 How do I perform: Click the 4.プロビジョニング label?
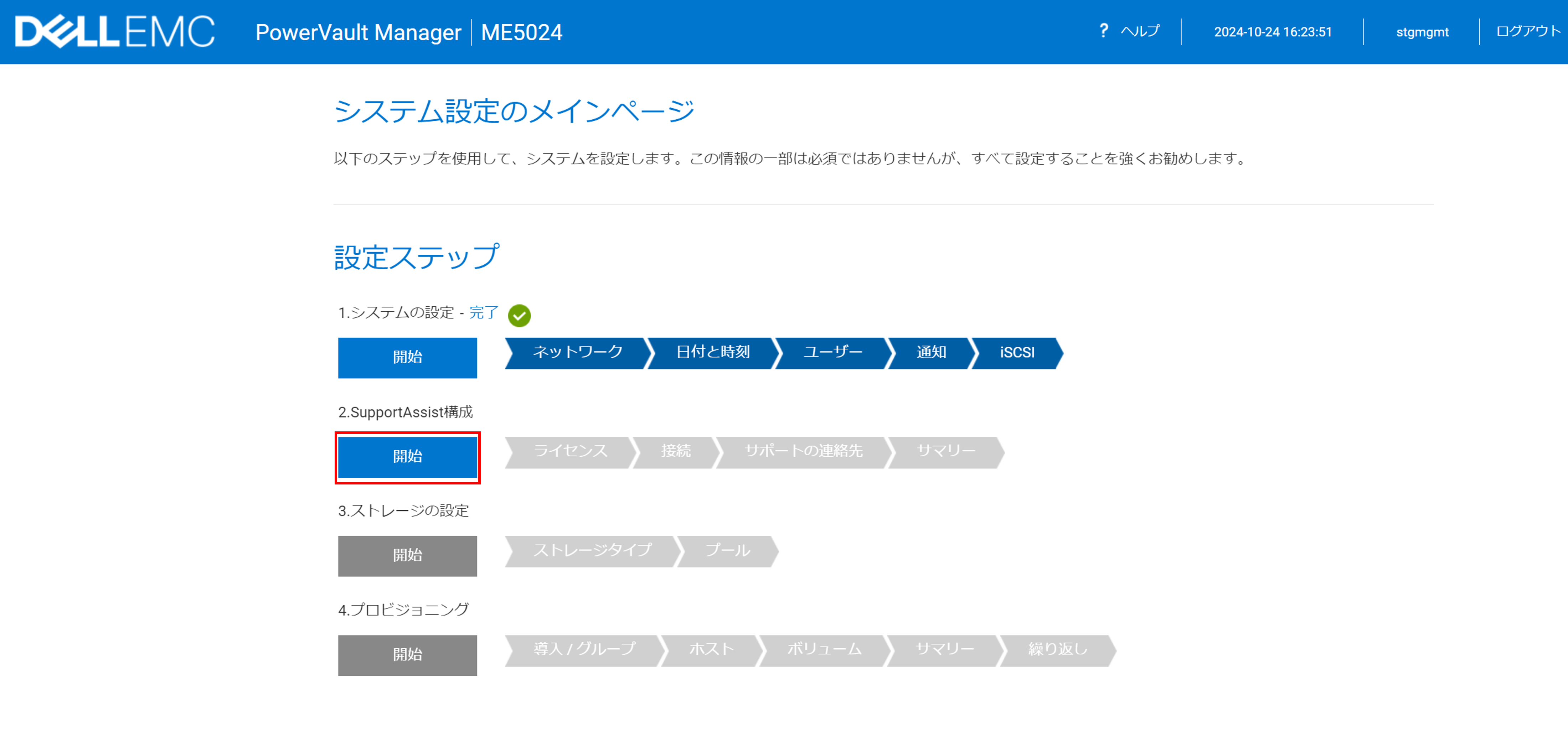tap(403, 610)
